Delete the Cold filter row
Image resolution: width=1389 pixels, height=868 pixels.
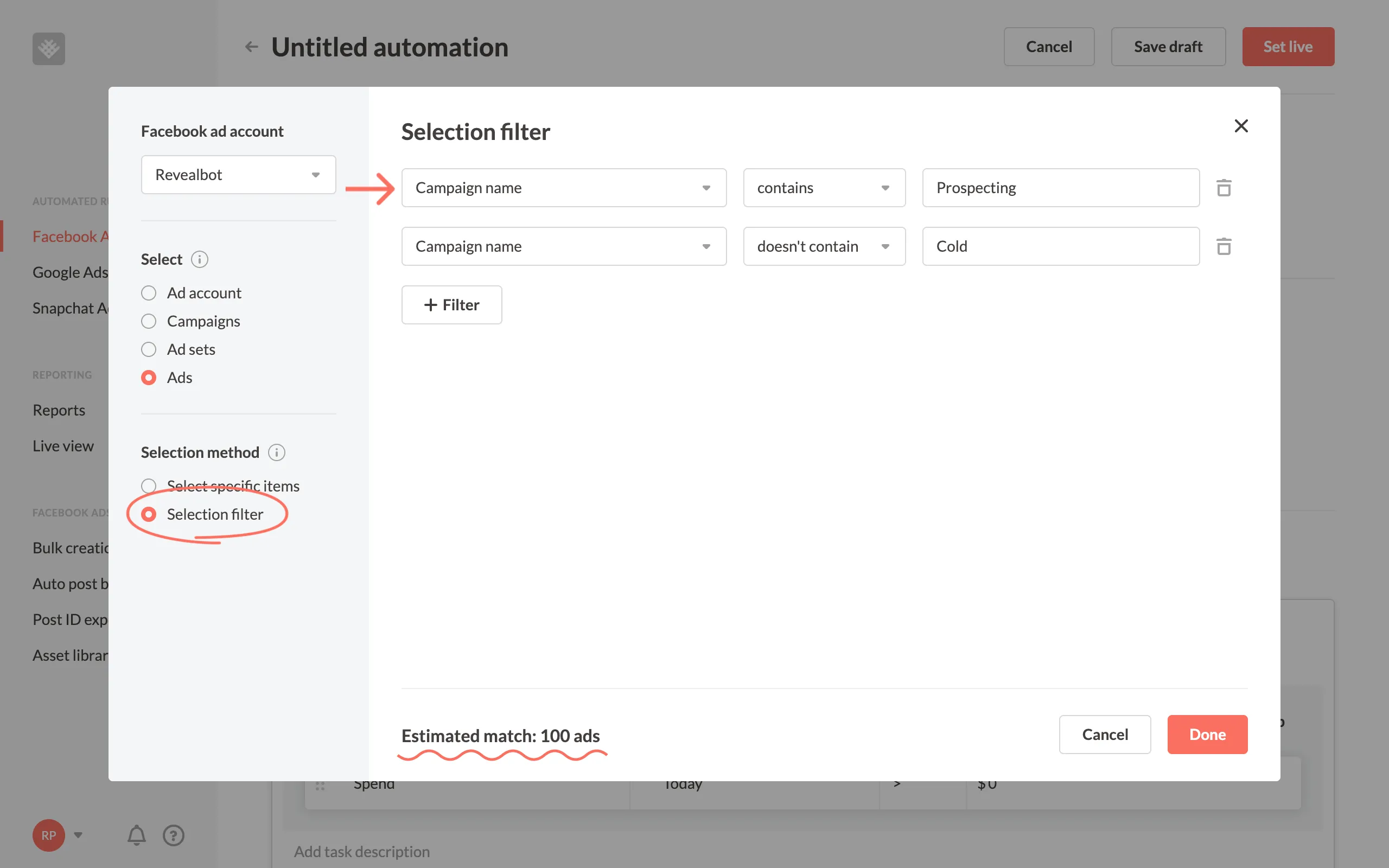point(1224,246)
